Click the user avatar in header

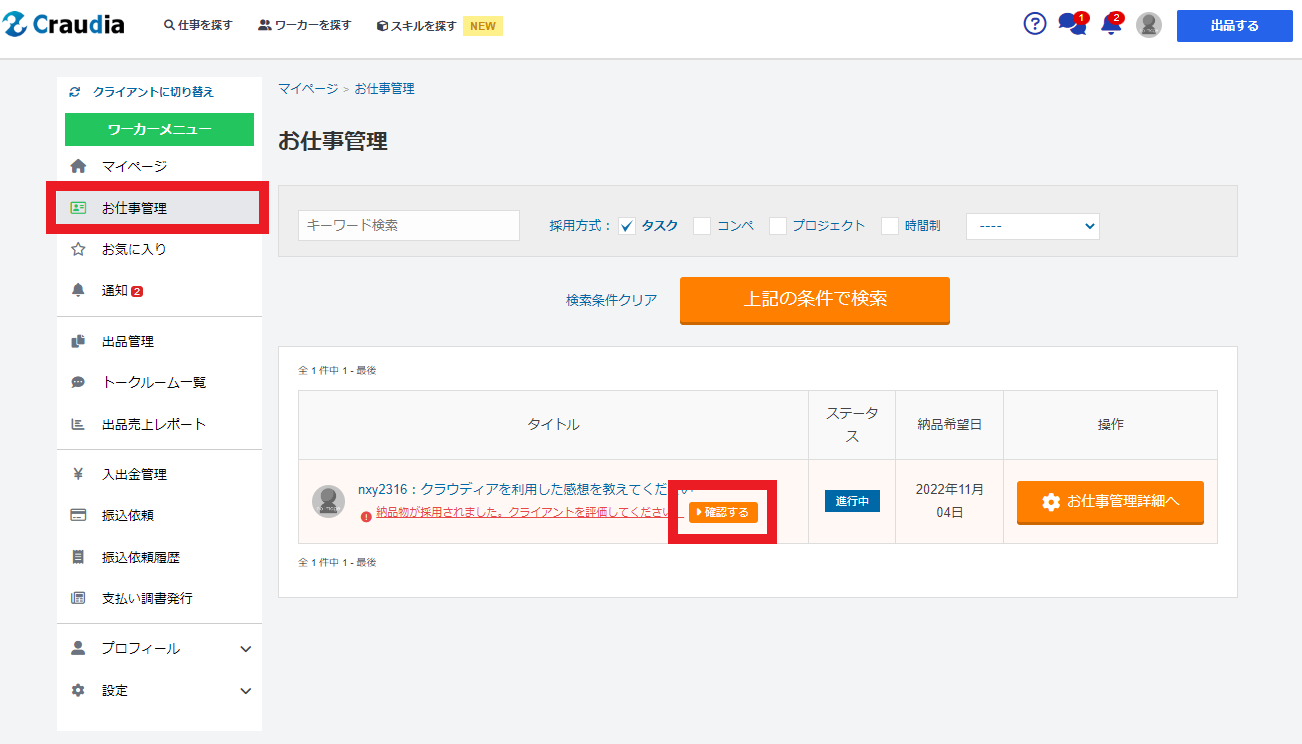[1149, 25]
